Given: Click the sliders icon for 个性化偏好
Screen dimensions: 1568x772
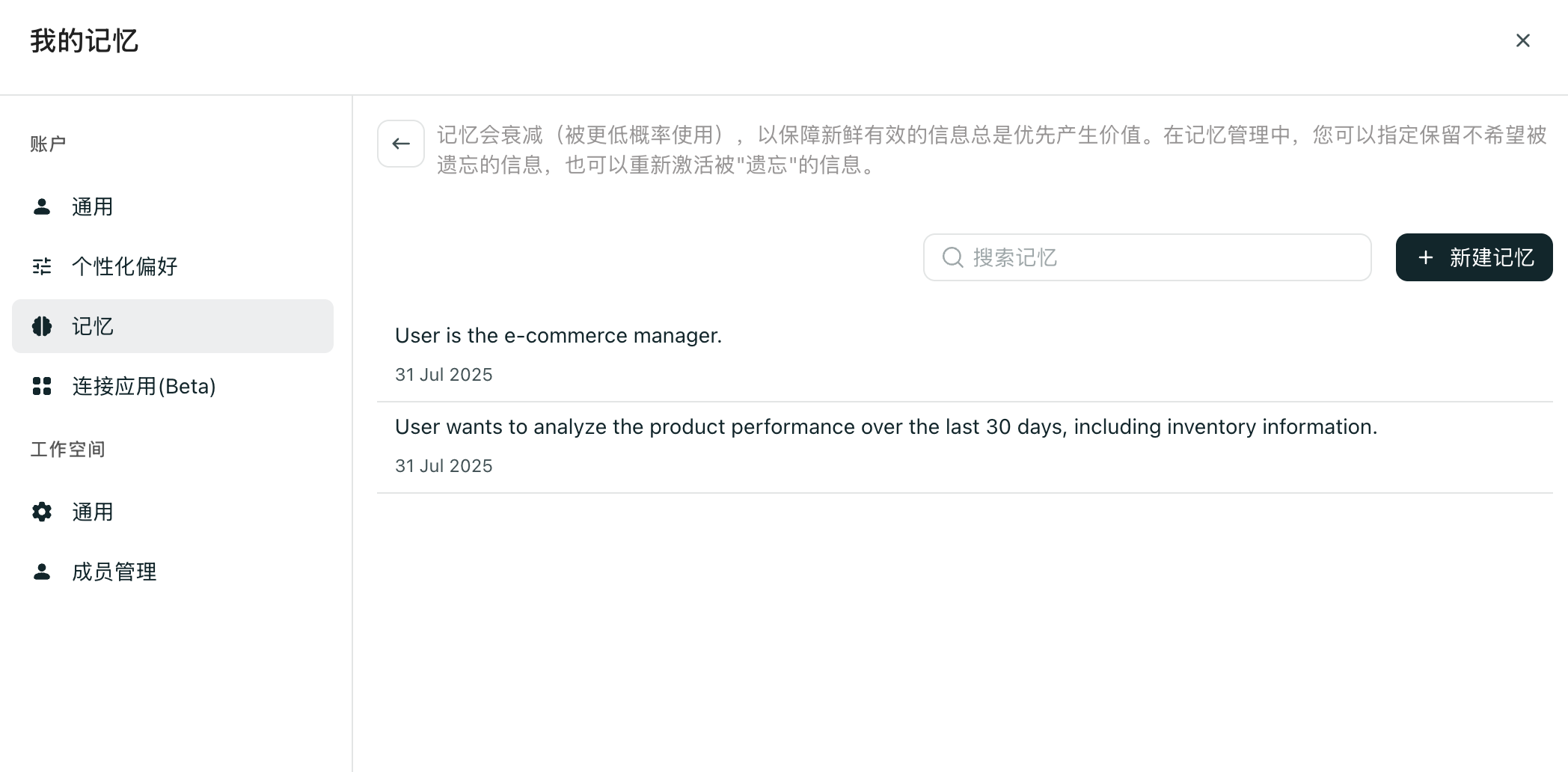Looking at the screenshot, I should point(42,266).
